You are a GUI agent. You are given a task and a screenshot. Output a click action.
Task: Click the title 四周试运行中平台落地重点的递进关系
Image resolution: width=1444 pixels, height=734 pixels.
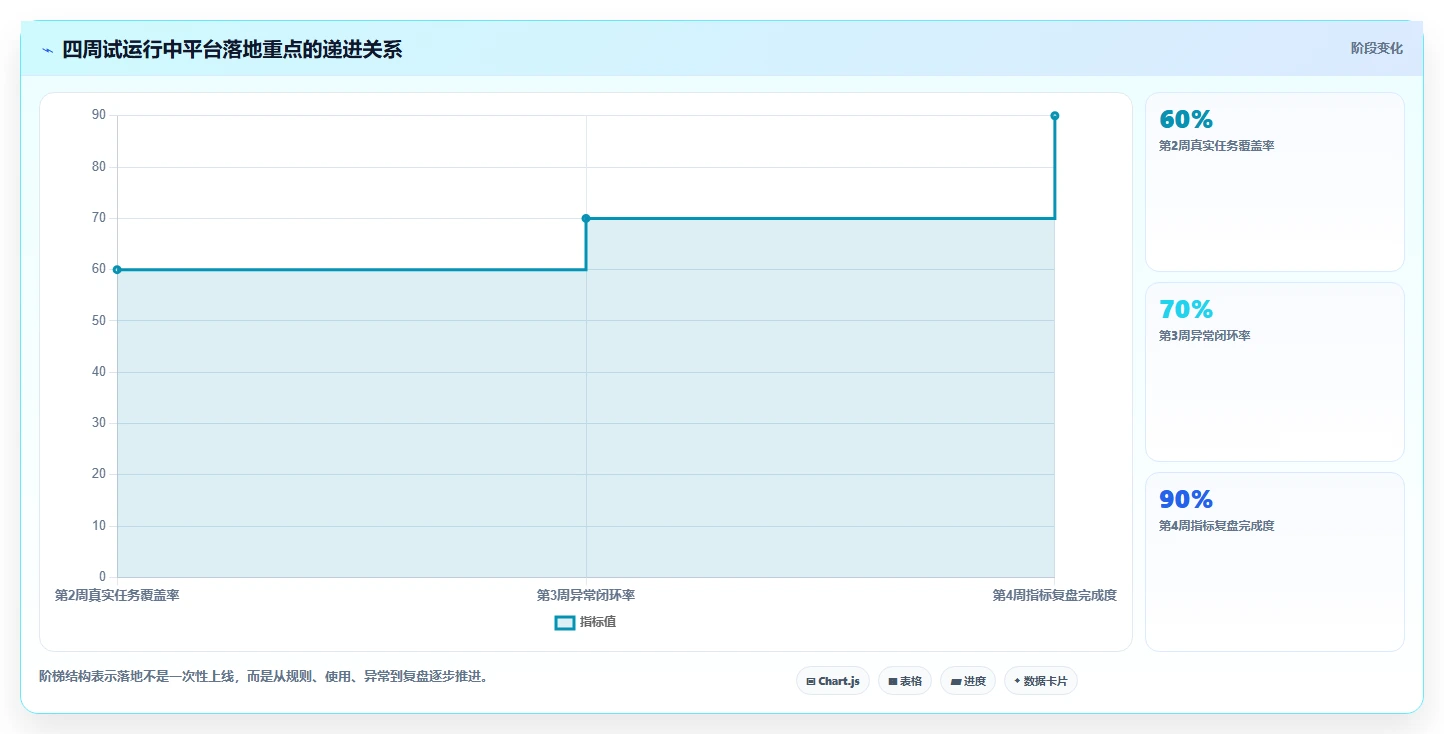click(232, 49)
